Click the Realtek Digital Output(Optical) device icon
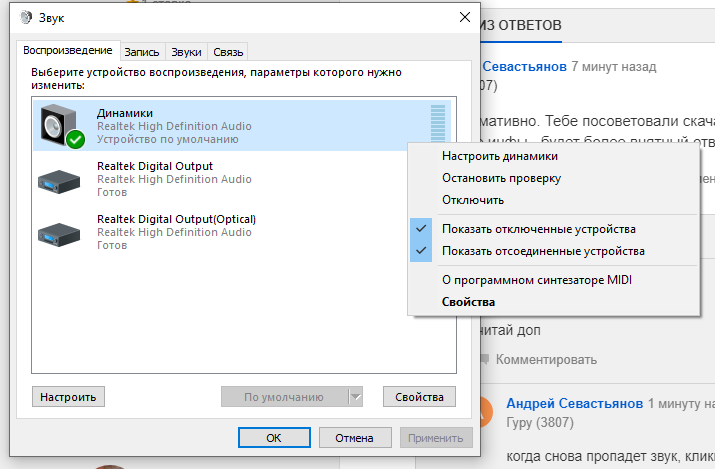Viewport: 715px width, 469px height. tap(59, 234)
